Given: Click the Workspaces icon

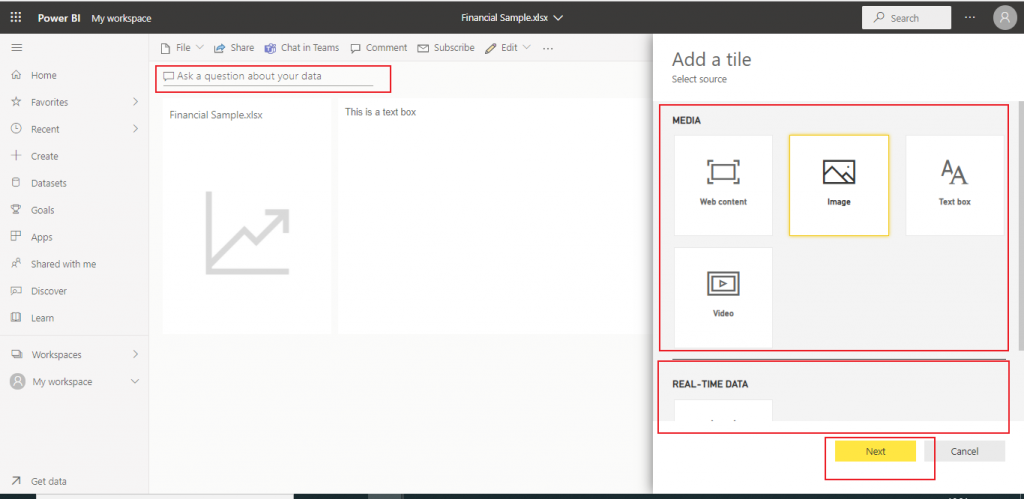Looking at the screenshot, I should click(17, 355).
